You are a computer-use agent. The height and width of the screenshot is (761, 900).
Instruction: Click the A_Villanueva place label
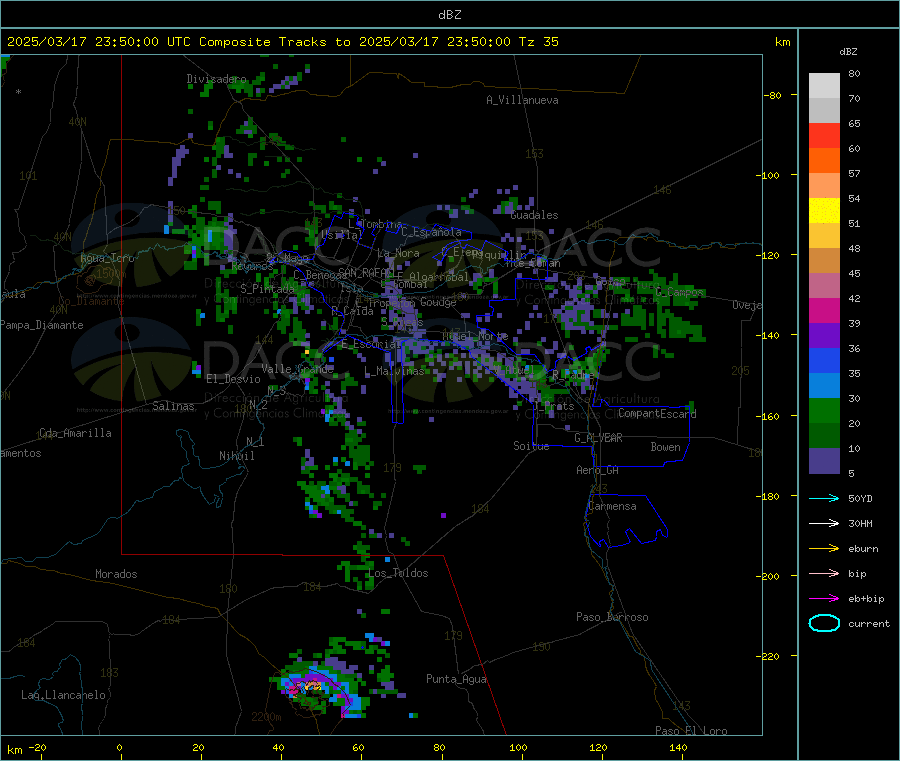click(x=522, y=100)
